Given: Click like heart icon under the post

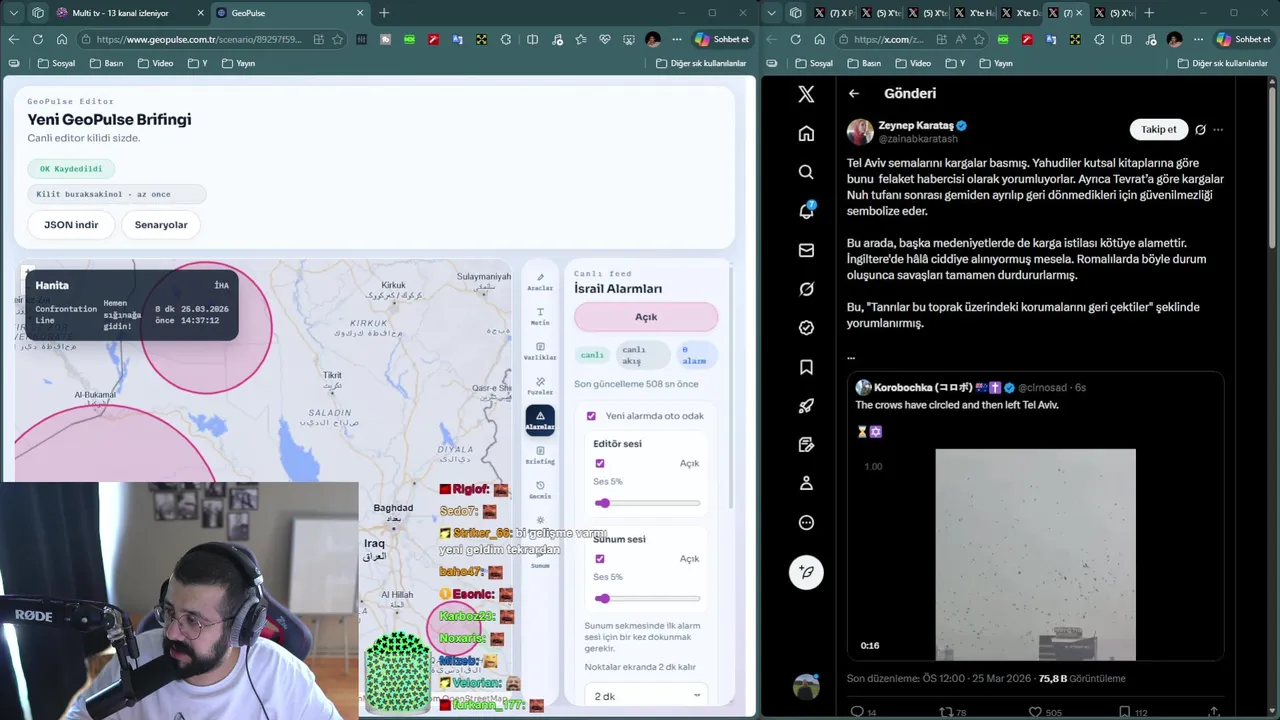Looking at the screenshot, I should point(1033,712).
